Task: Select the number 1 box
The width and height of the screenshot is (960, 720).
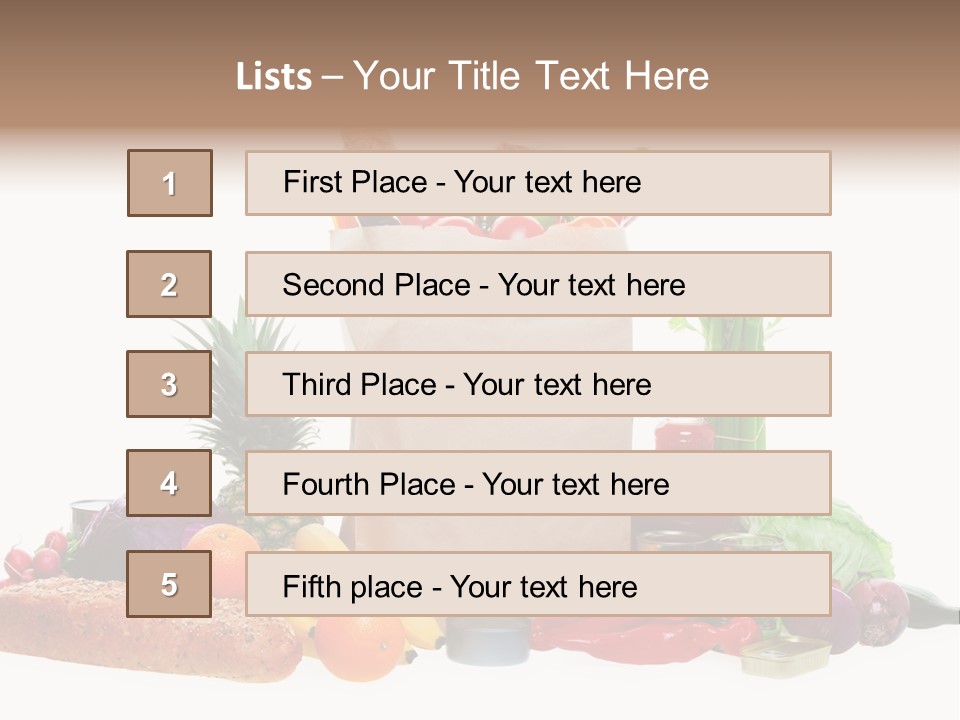Action: 170,183
